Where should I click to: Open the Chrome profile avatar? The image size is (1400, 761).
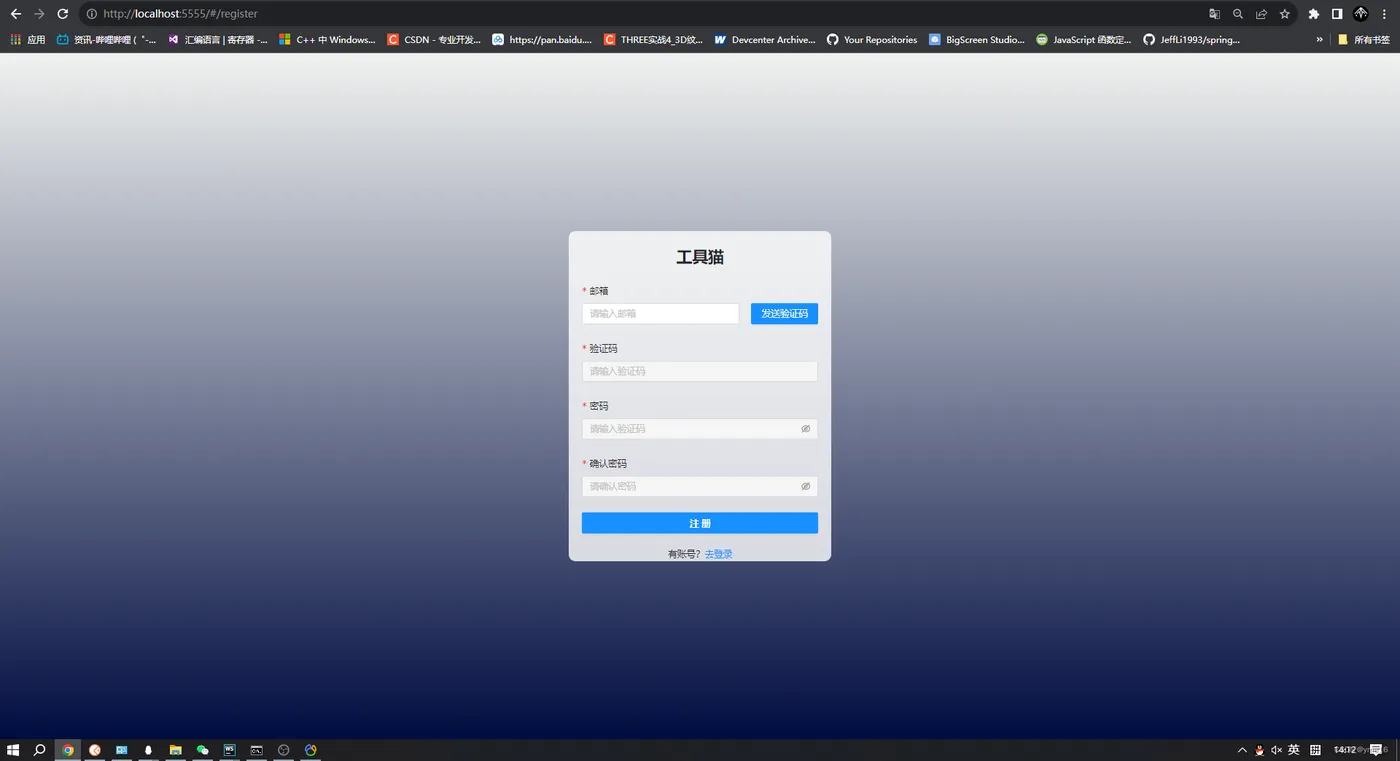(x=1361, y=14)
